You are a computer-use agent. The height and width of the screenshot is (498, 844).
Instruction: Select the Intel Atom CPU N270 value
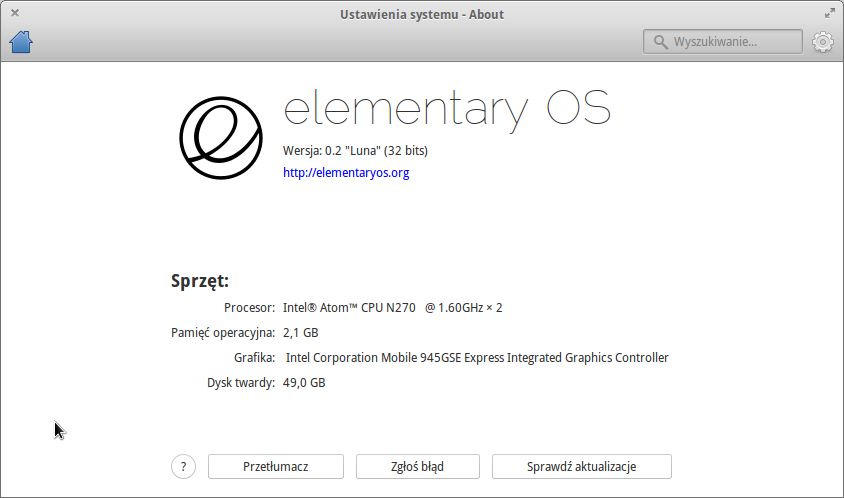pos(392,307)
